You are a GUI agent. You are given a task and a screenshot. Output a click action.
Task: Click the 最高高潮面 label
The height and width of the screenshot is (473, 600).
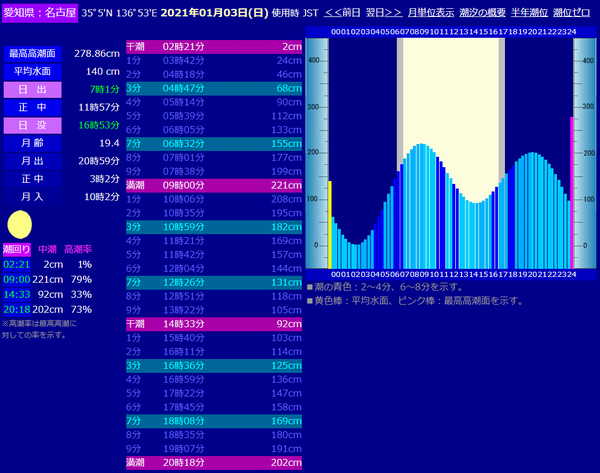tap(33, 54)
